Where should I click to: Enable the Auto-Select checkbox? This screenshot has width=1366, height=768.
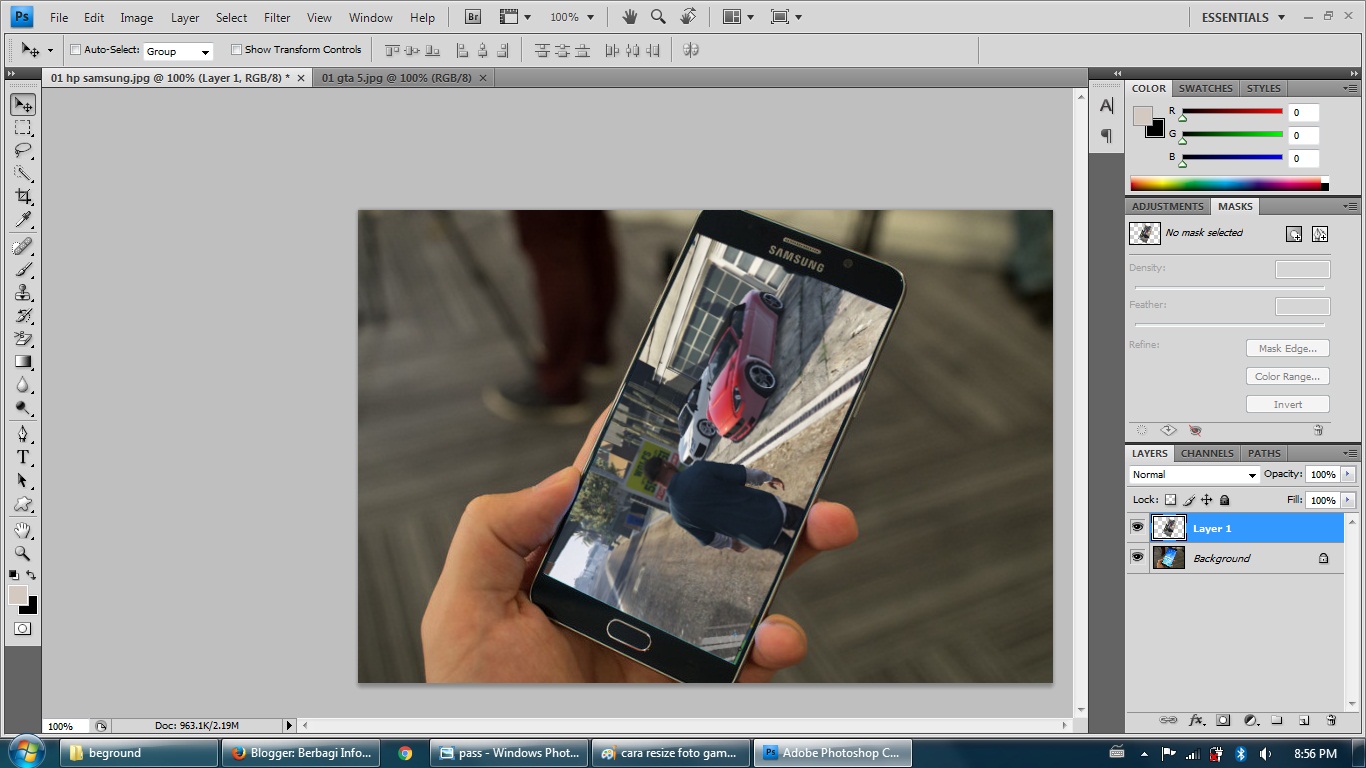76,50
